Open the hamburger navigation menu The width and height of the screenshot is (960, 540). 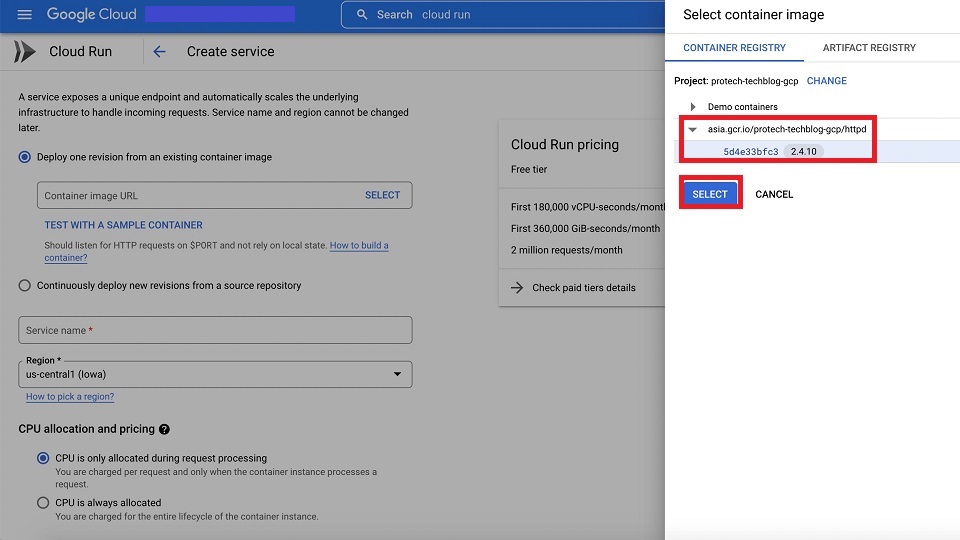click(25, 15)
